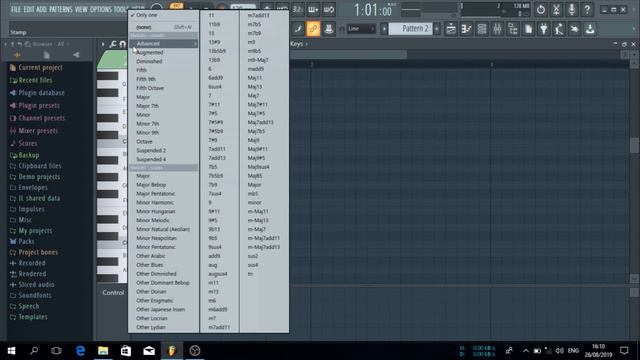Expand the Advanced submenu arrow
The image size is (640, 360).
(195, 44)
